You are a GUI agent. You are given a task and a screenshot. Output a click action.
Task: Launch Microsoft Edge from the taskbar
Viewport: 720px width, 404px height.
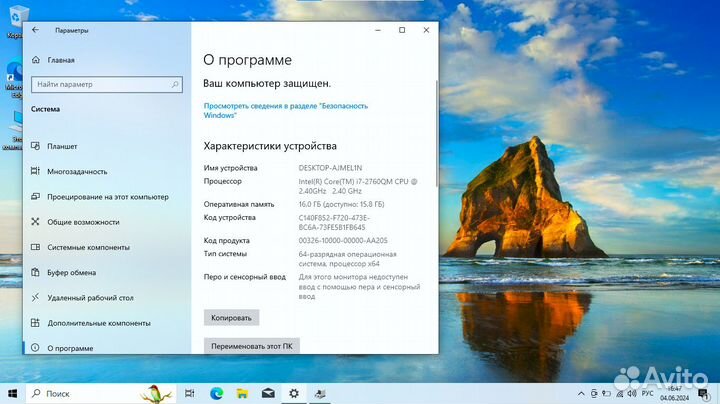click(x=216, y=393)
